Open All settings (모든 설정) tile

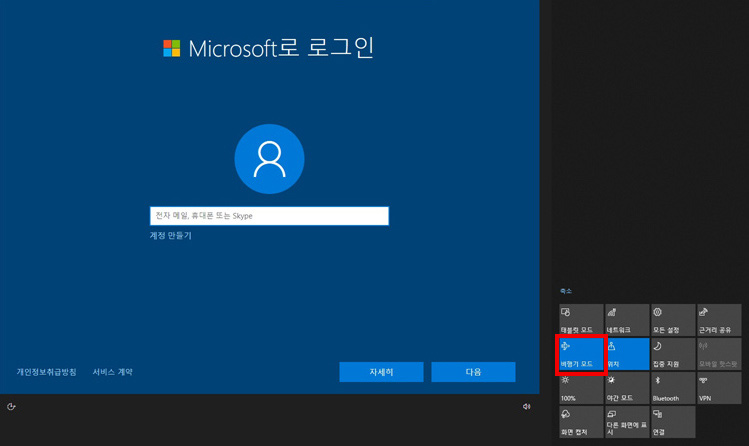tap(673, 320)
